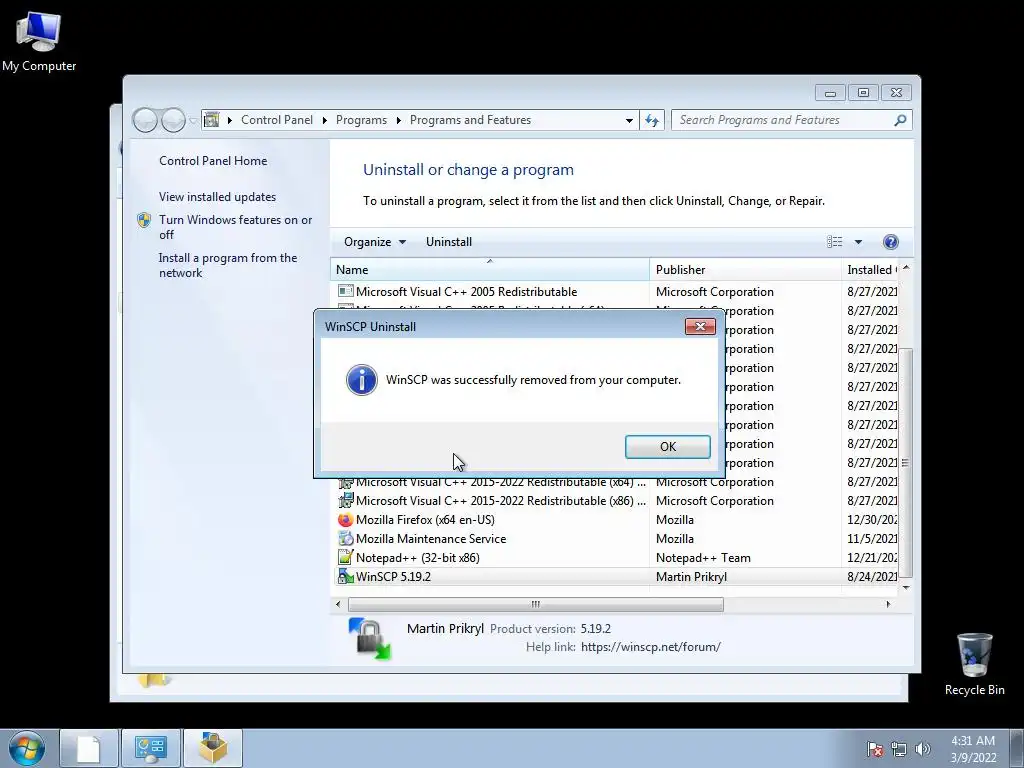Select Visual C++ 2015-2022 Redistributable (x64) row
Viewport: 1024px width, 768px height.
(x=616, y=482)
